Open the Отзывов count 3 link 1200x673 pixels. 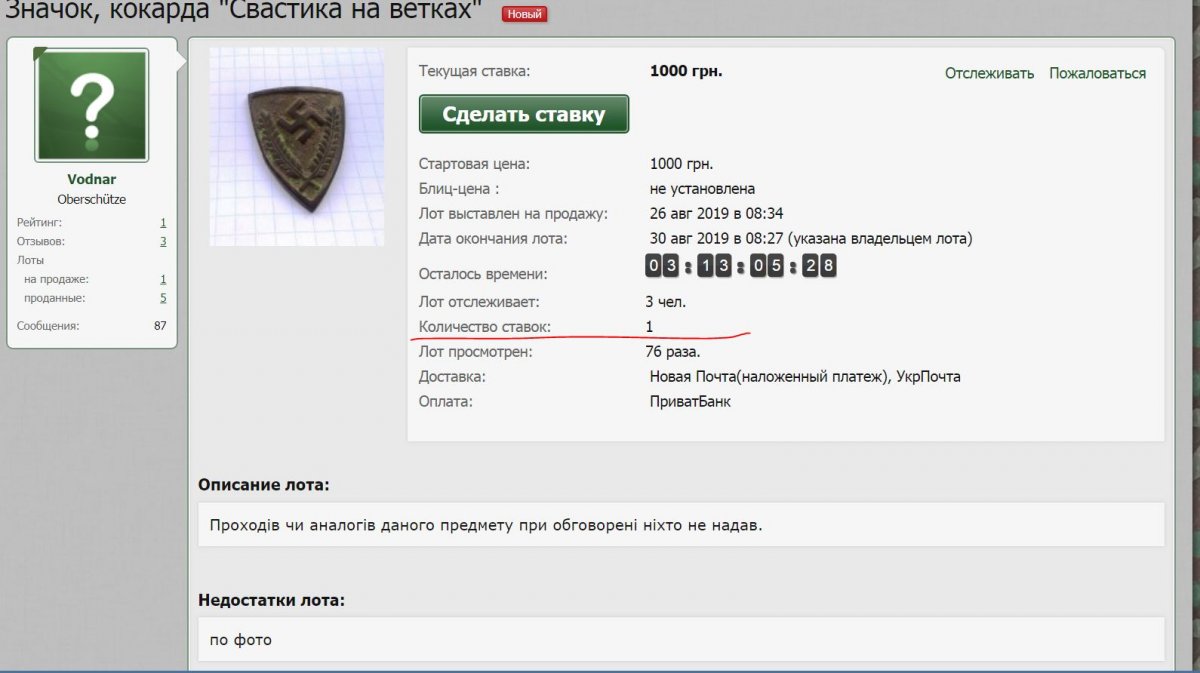click(163, 241)
